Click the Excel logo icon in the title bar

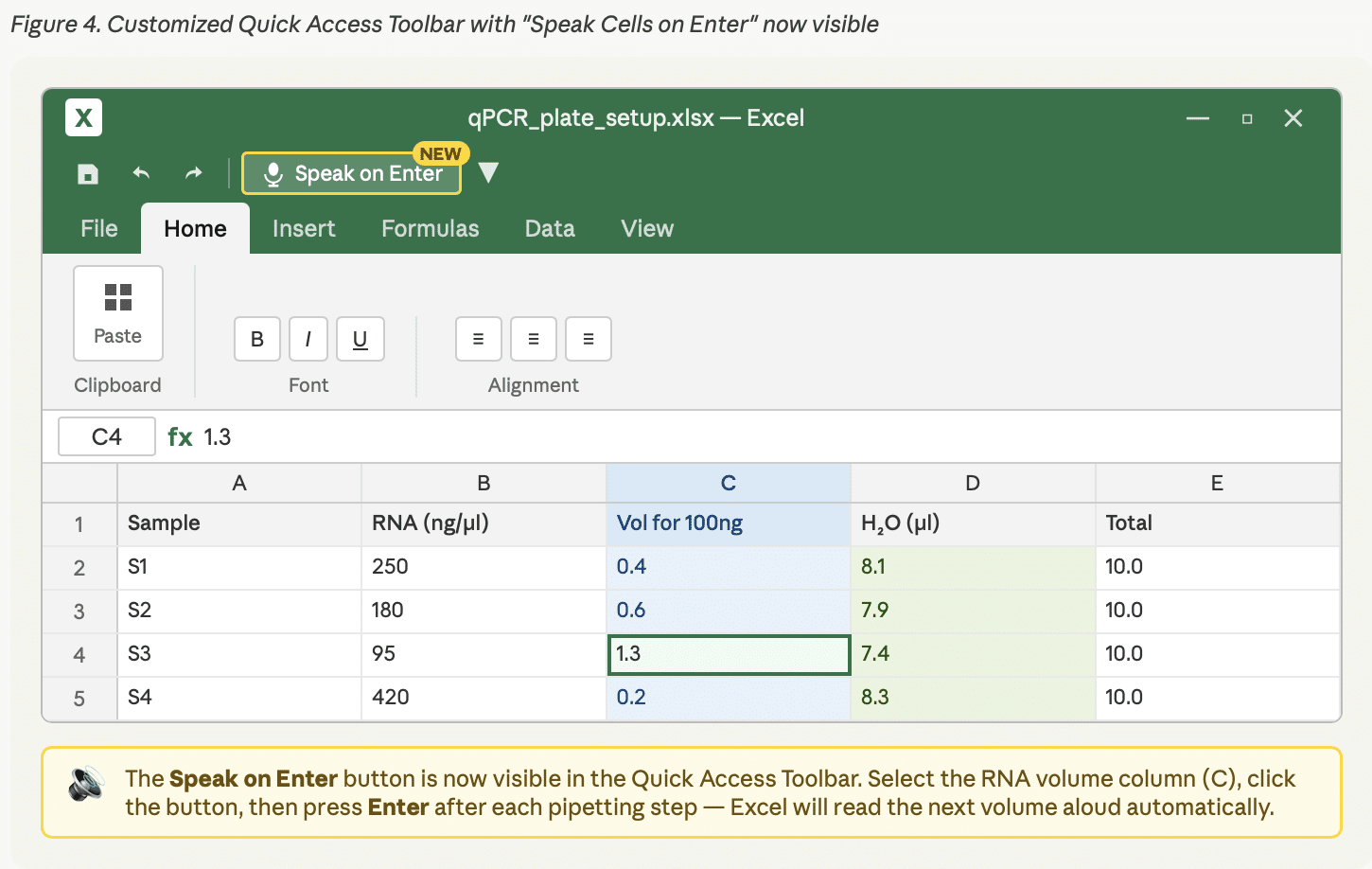point(83,117)
